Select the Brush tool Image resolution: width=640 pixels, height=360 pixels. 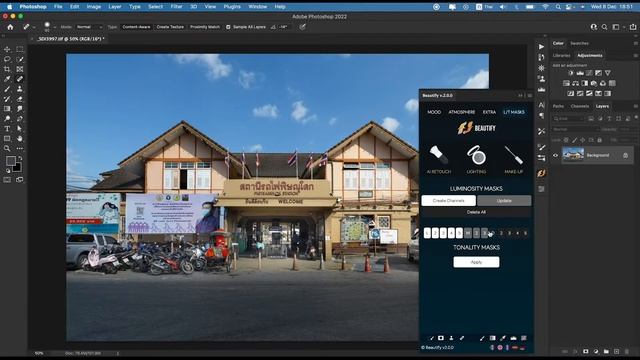(7, 89)
